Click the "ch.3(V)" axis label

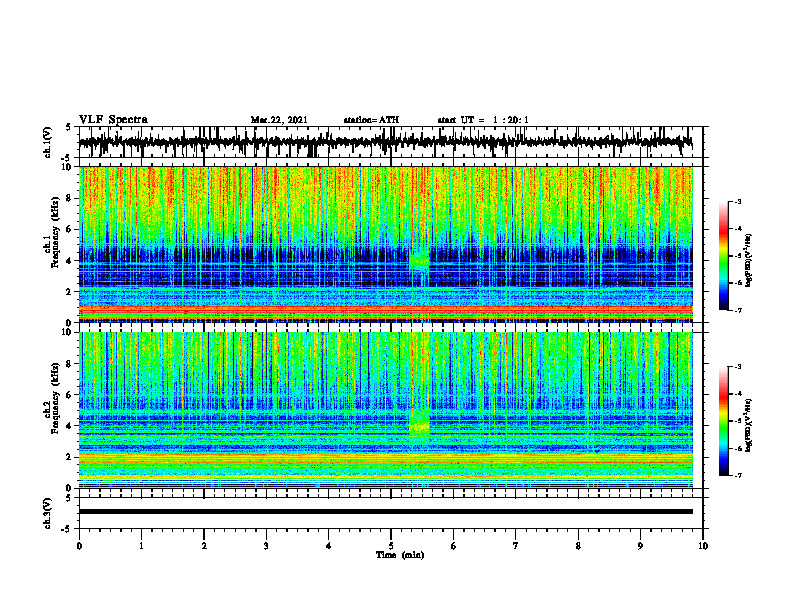click(x=48, y=513)
